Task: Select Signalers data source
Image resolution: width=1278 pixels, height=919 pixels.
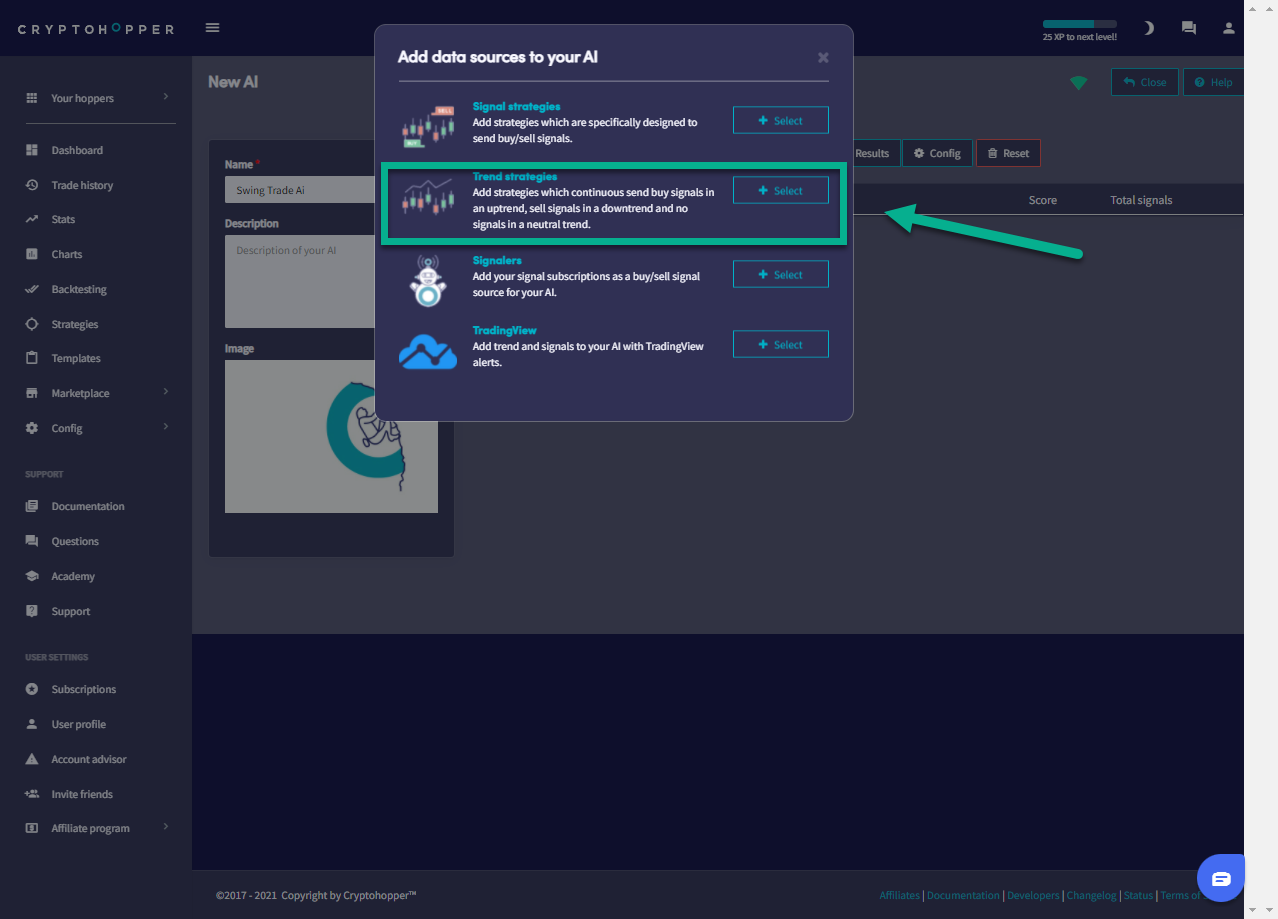Action: [780, 274]
